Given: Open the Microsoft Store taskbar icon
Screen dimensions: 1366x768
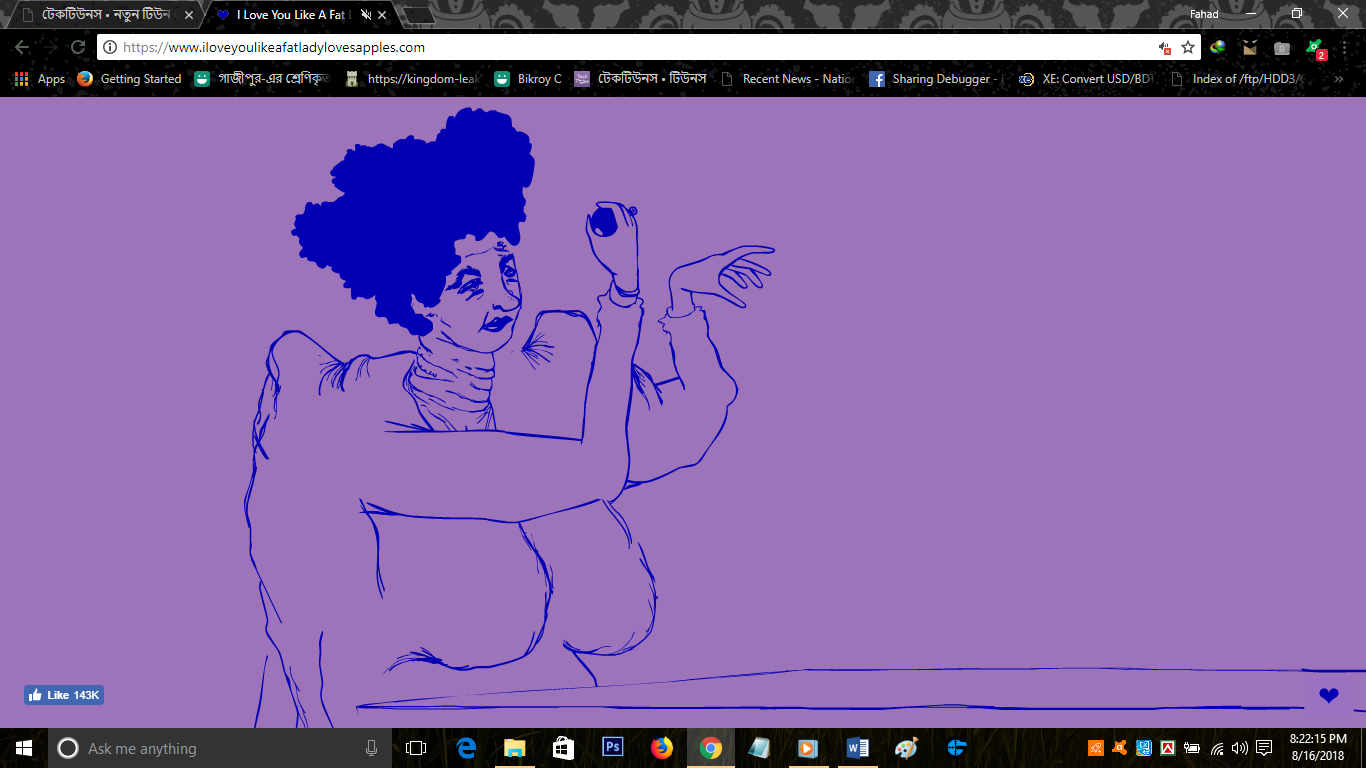Looking at the screenshot, I should (564, 748).
